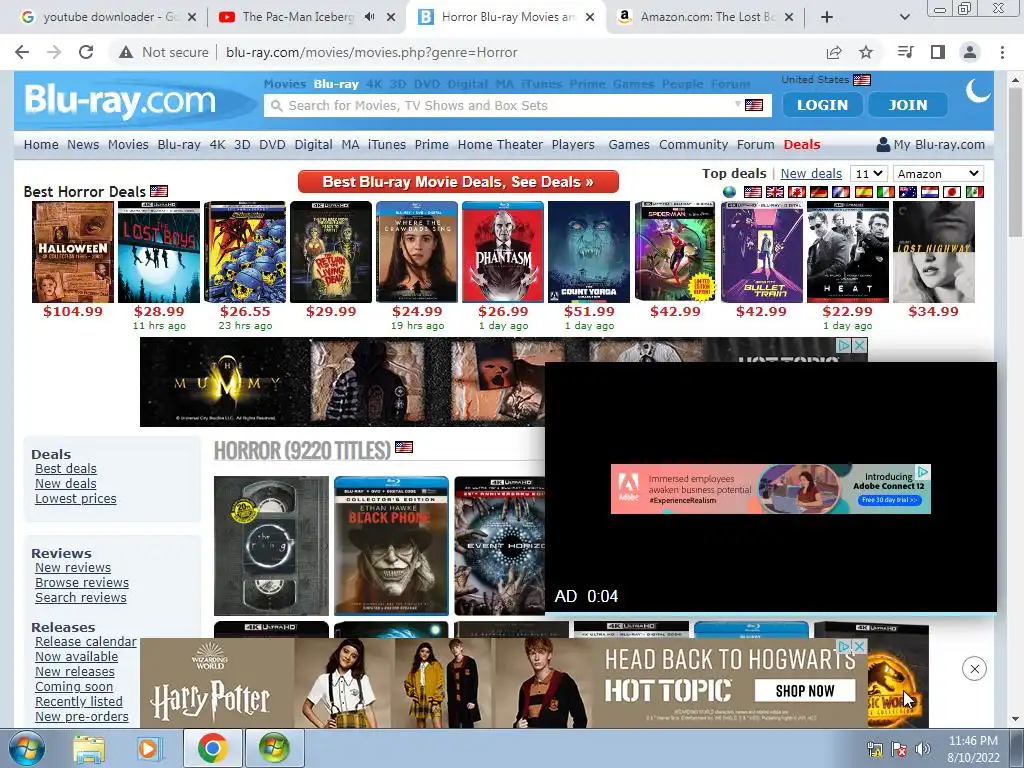The height and width of the screenshot is (768, 1024).
Task: Open the Lost Boys deal cover
Action: tap(159, 252)
